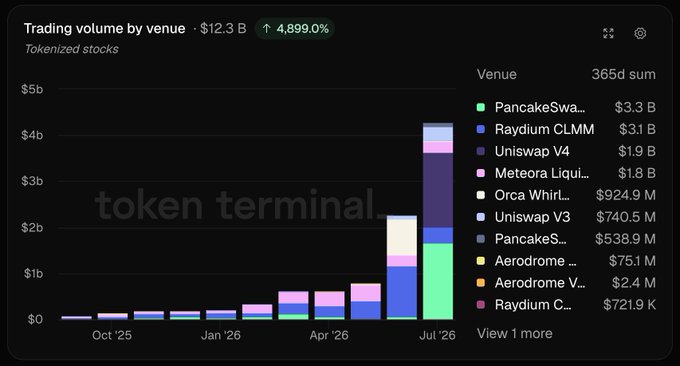
Task: Click the Raydium CLMM blue swatch
Action: click(x=481, y=129)
